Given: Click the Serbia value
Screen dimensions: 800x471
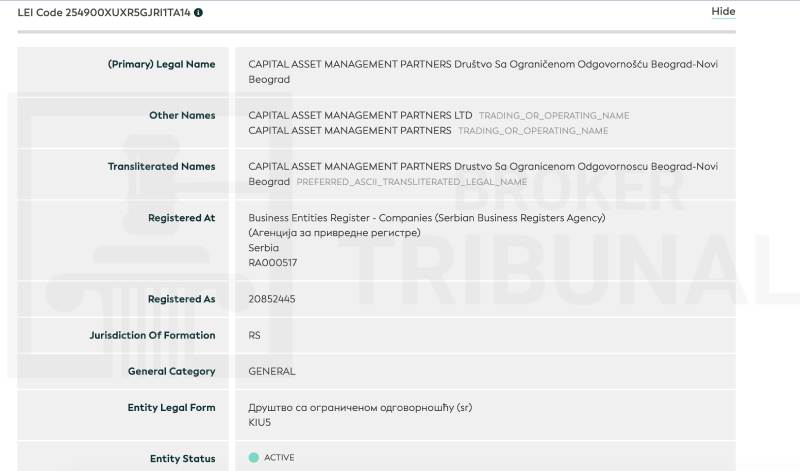Looking at the screenshot, I should 264,248.
